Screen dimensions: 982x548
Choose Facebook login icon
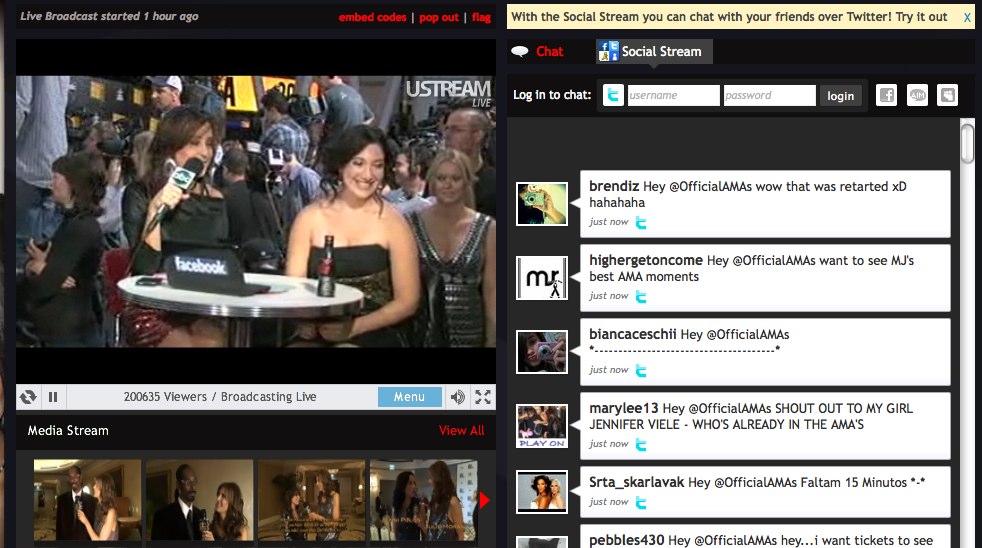point(886,95)
